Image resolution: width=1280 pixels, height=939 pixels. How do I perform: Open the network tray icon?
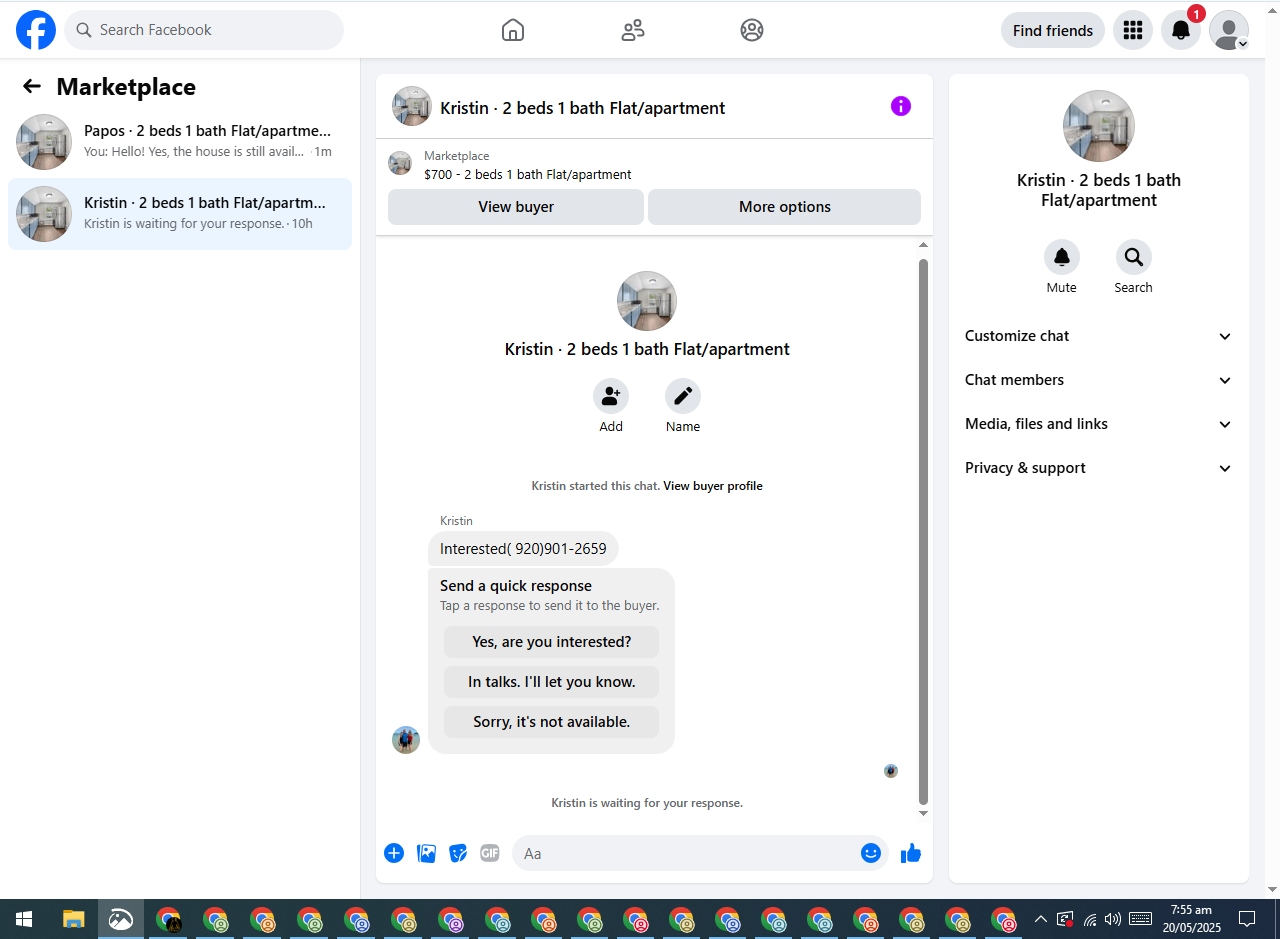tap(1090, 919)
